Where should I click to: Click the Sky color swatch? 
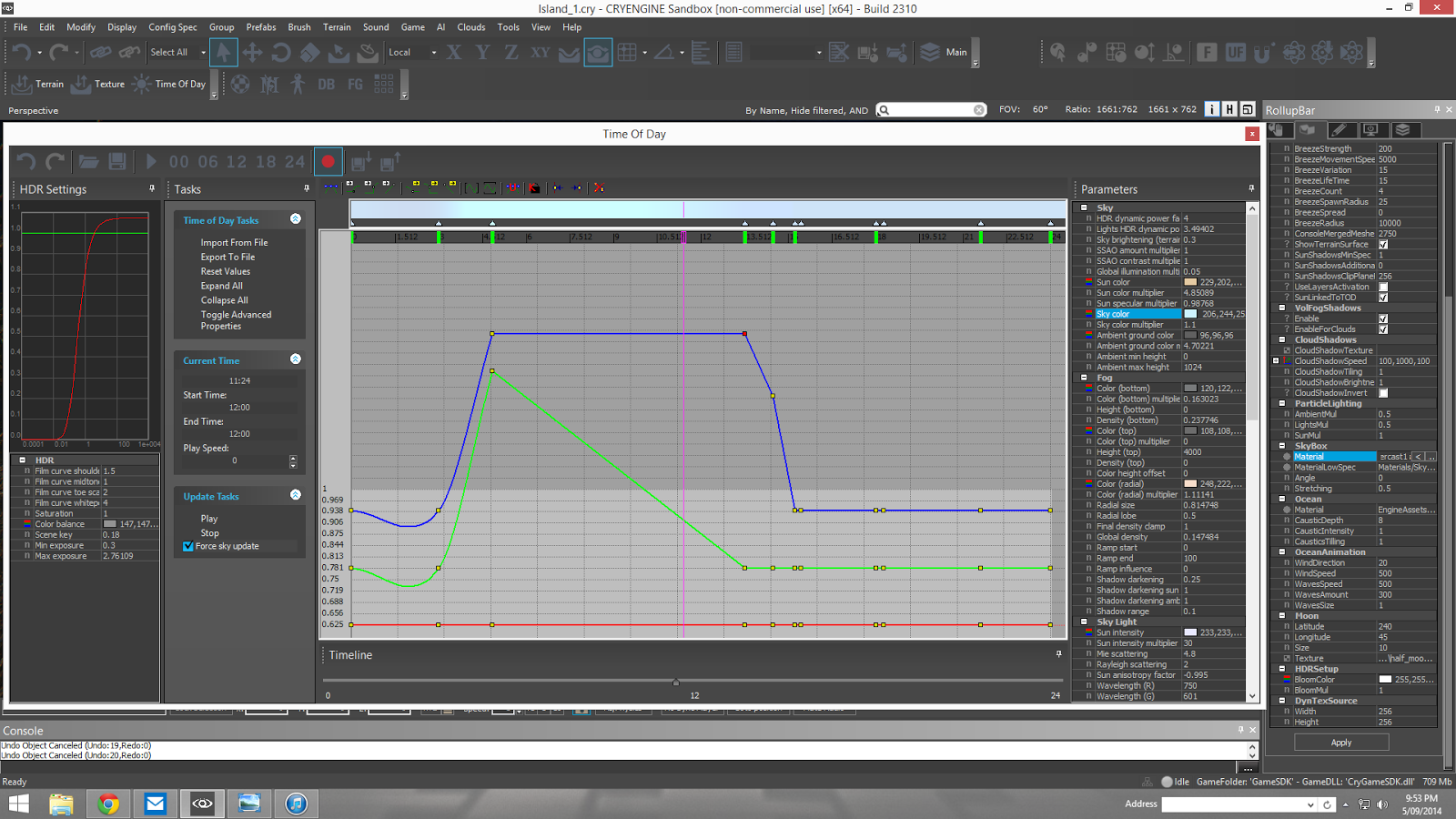[x=1190, y=314]
